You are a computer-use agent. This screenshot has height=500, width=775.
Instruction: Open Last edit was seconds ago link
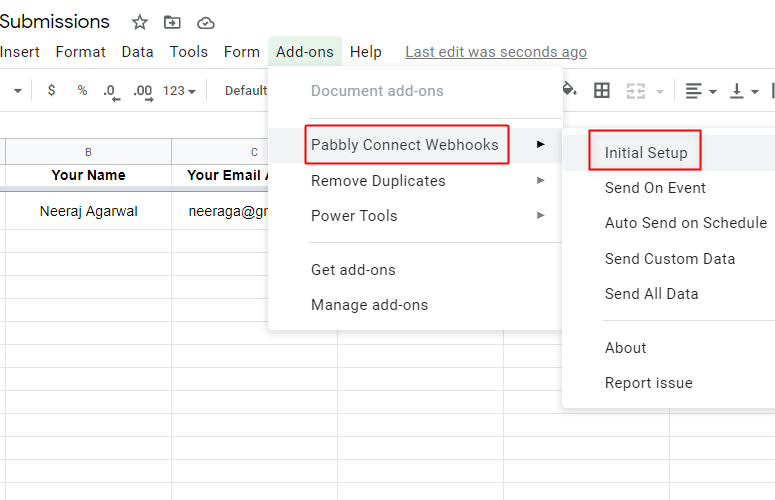(496, 52)
